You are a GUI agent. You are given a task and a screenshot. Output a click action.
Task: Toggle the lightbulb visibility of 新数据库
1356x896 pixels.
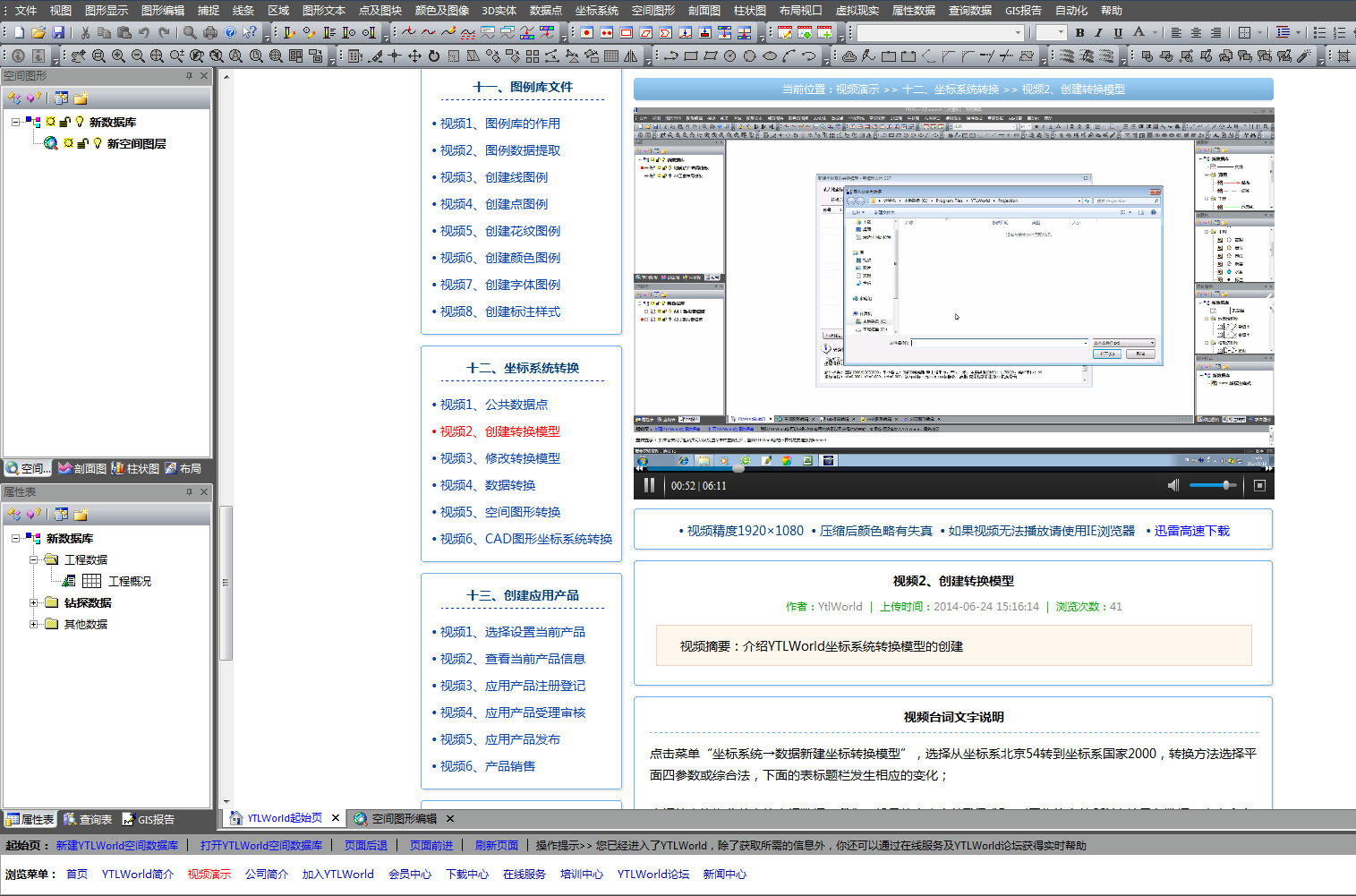(80, 122)
